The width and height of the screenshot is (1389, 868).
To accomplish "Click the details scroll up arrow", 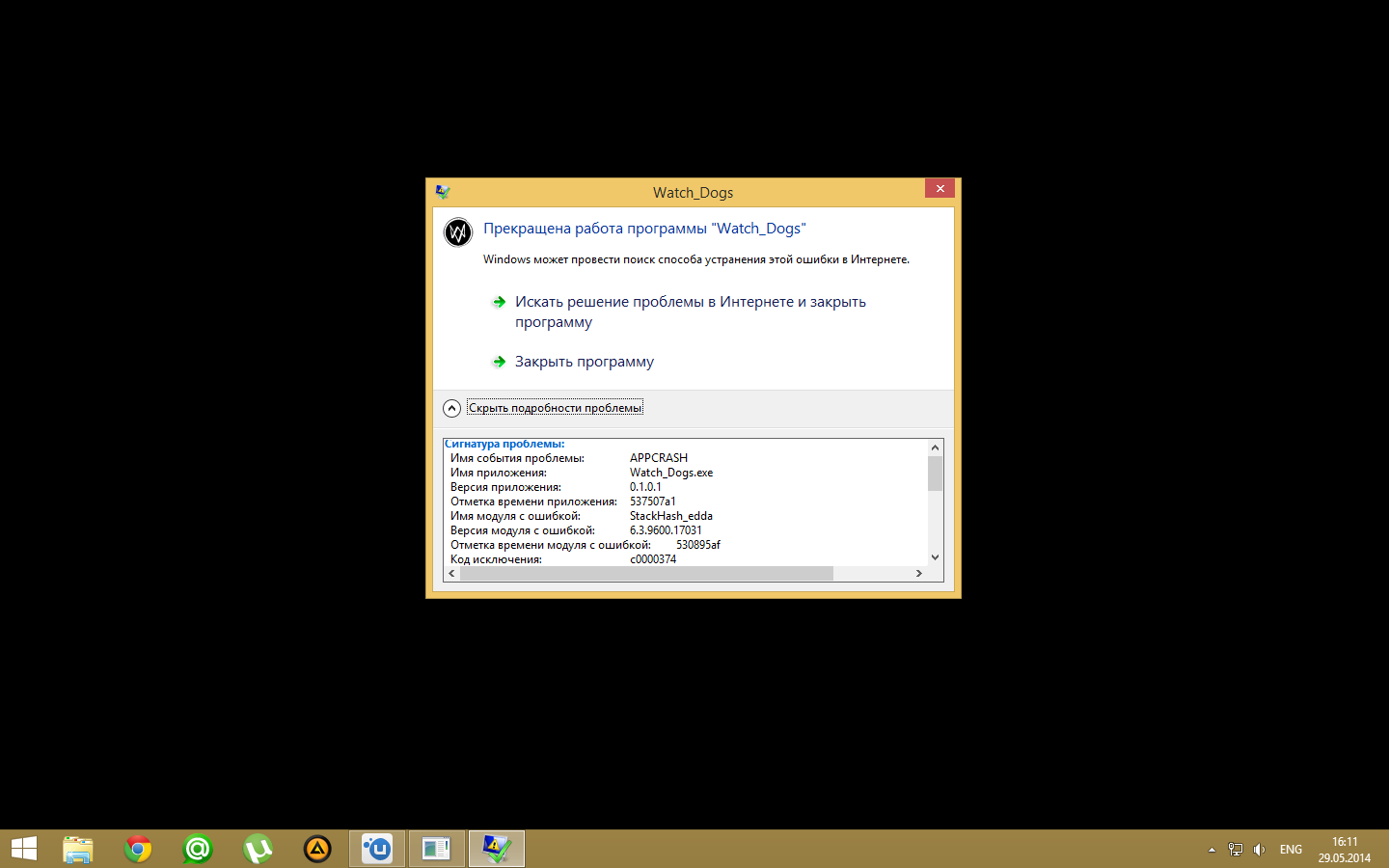I will point(935,448).
